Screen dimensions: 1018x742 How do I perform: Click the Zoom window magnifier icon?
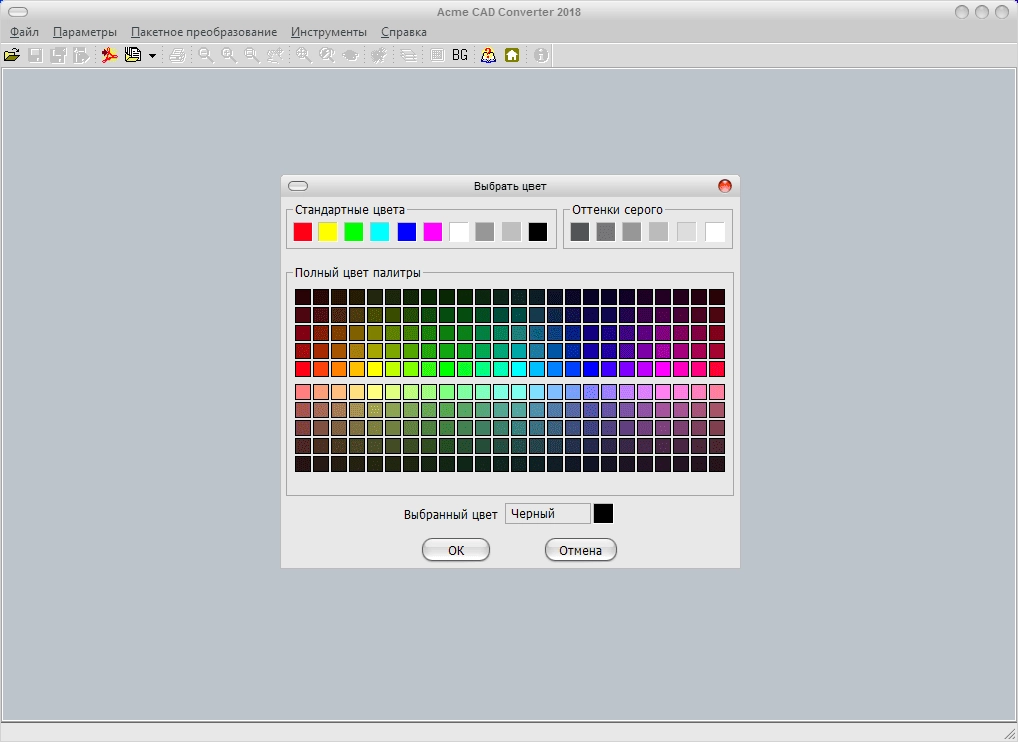(252, 55)
